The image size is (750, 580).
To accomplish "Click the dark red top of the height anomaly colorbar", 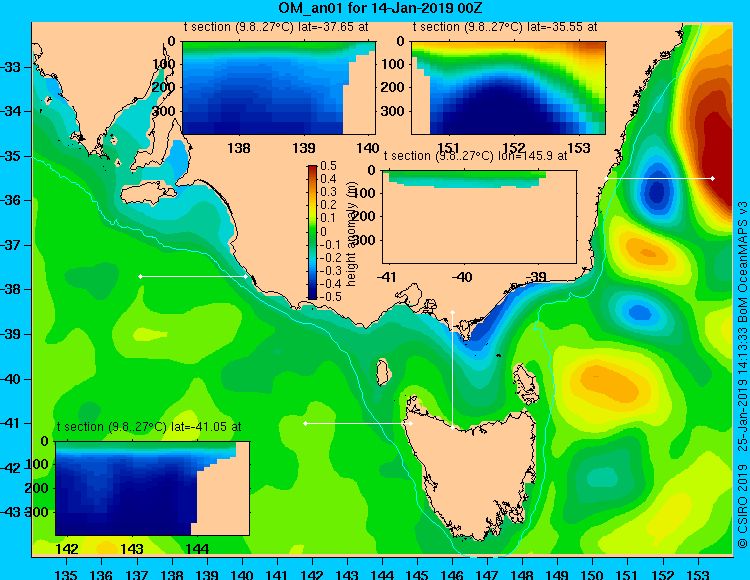I will [312, 169].
